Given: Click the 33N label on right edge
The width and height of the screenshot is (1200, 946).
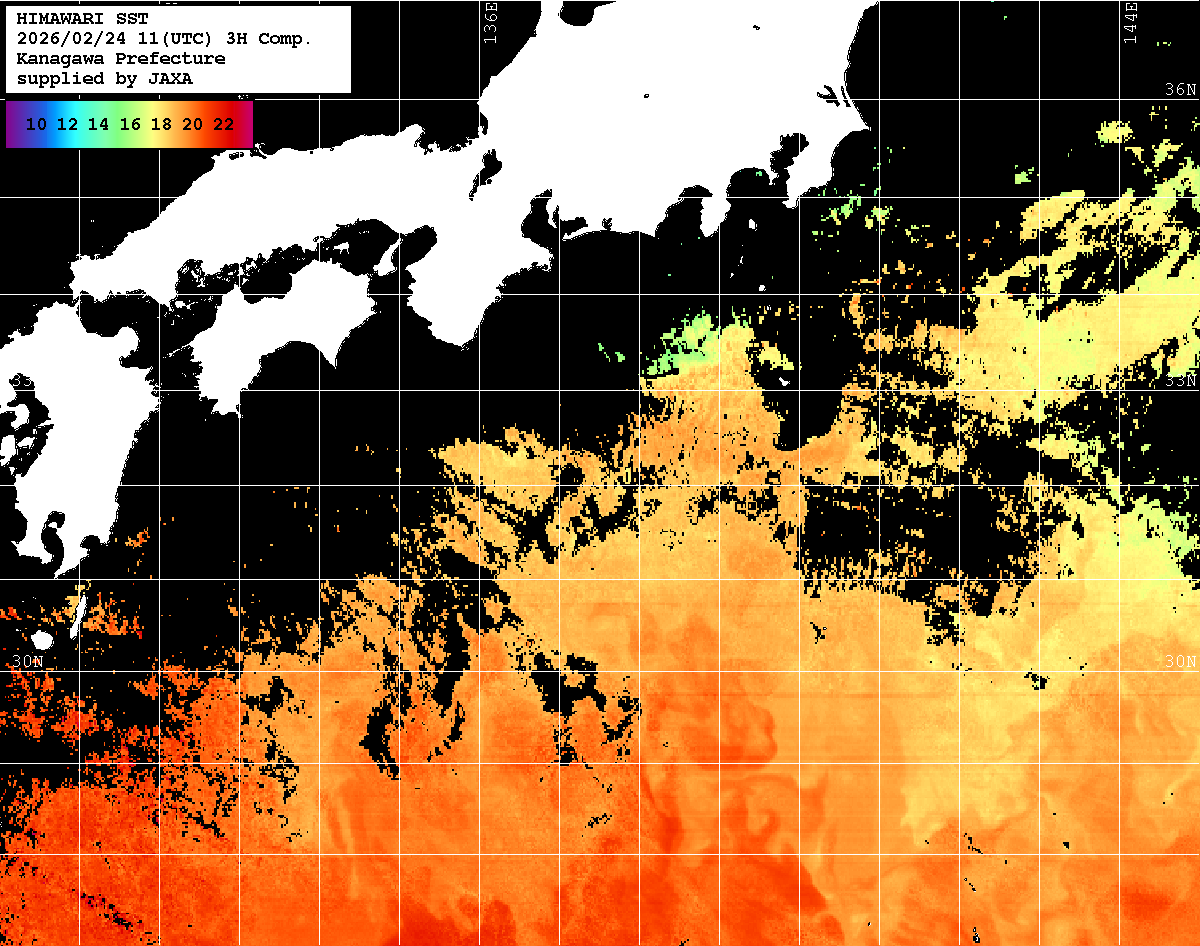Looking at the screenshot, I should (x=1180, y=381).
